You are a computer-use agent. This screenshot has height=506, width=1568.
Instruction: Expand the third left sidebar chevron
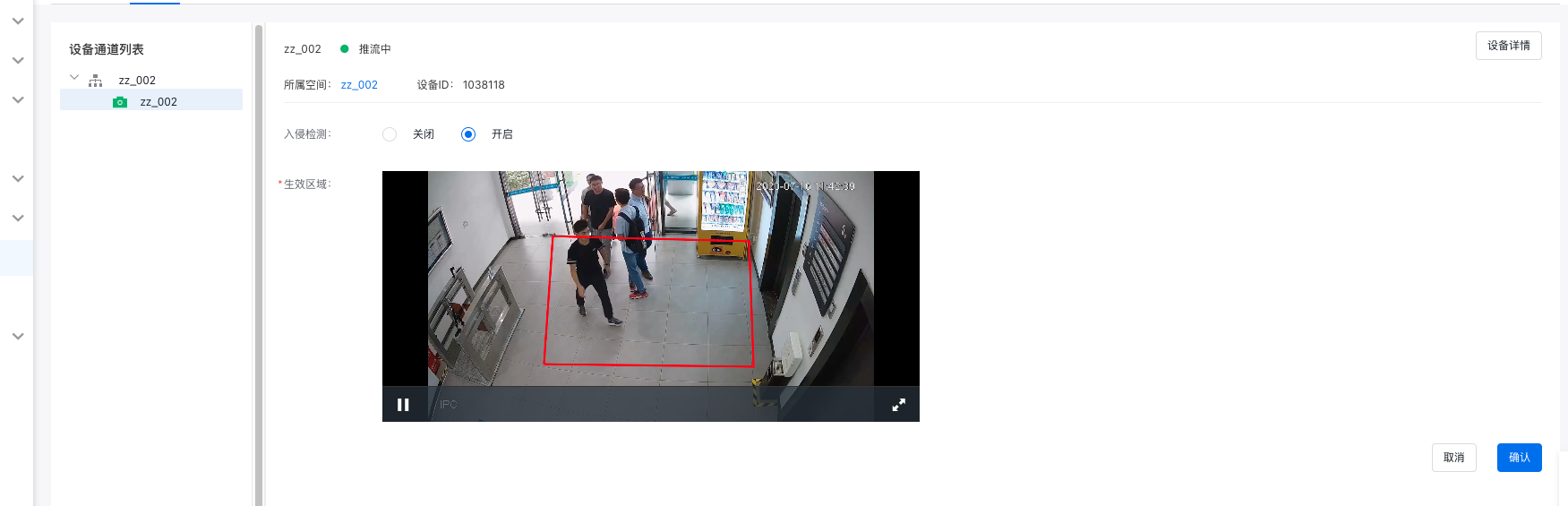tap(18, 100)
